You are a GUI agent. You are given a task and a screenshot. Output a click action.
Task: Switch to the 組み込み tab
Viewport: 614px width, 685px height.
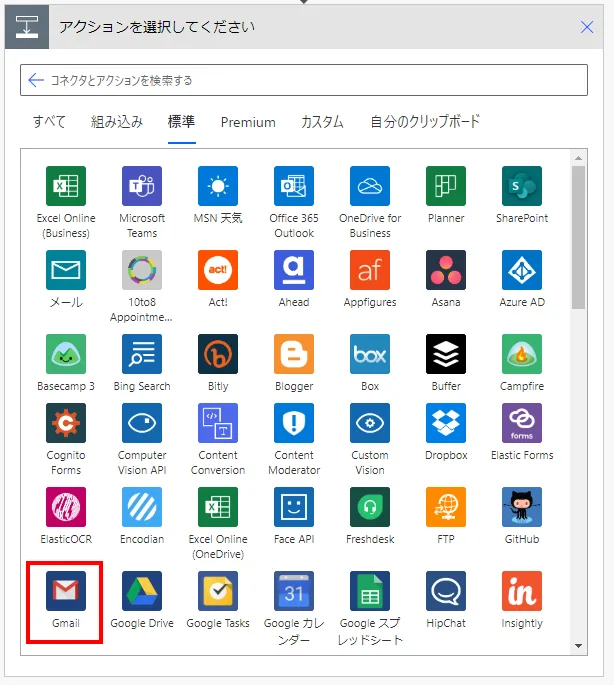(x=117, y=122)
